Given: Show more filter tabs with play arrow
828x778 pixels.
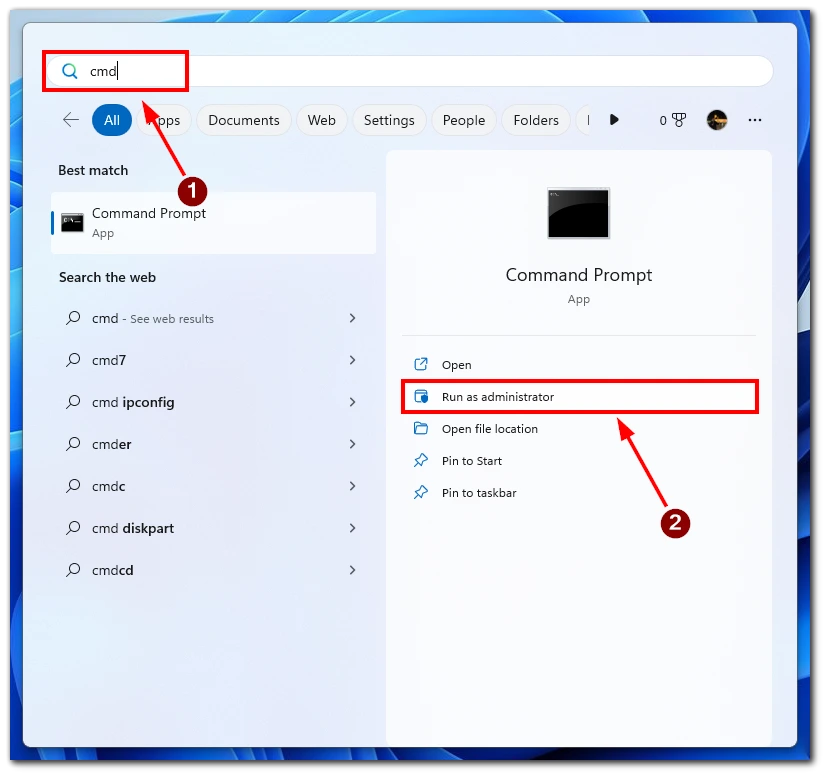Looking at the screenshot, I should click(614, 120).
